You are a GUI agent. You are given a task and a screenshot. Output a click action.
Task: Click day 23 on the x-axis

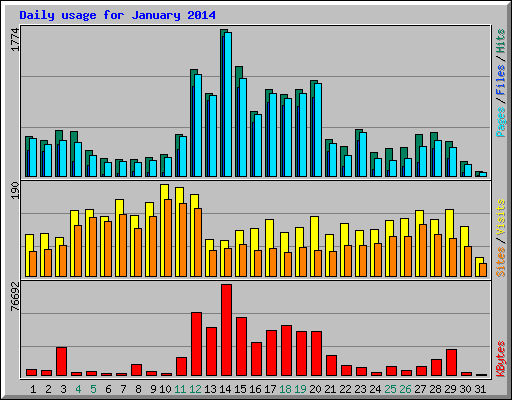[360, 389]
